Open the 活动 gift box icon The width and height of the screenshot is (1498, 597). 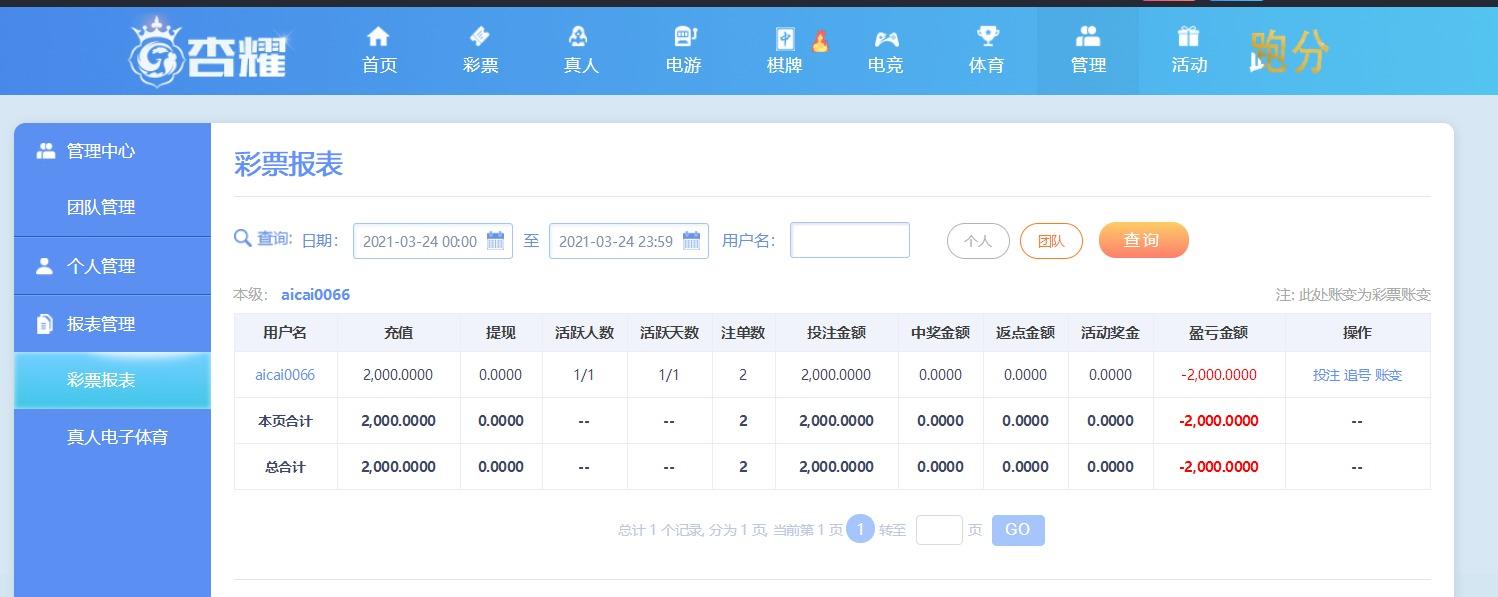point(1188,37)
